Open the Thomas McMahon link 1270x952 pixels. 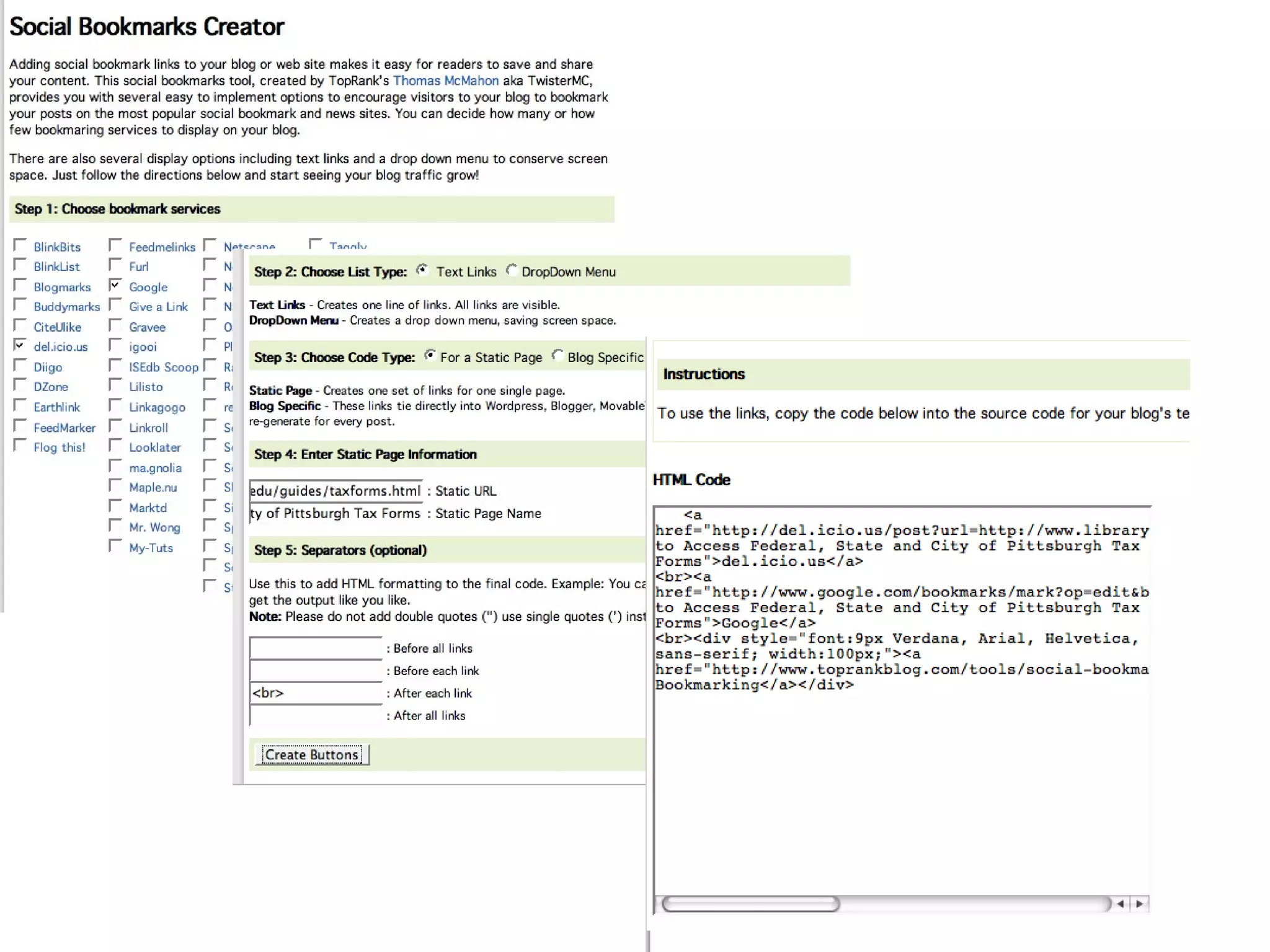point(445,81)
